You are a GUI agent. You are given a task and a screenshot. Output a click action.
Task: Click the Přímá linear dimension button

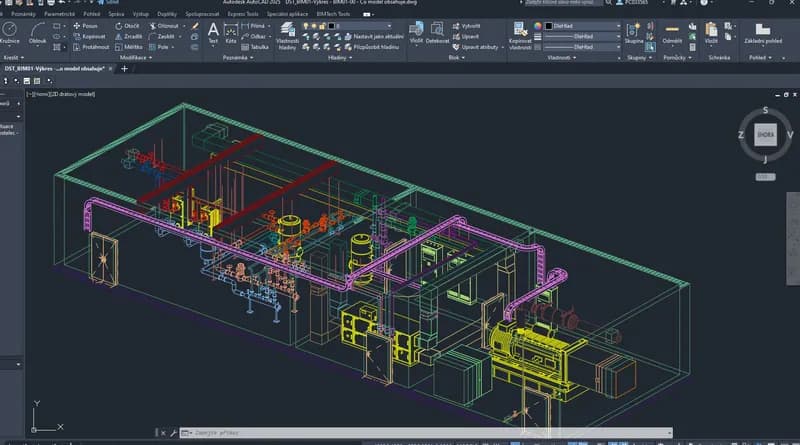pyautogui.click(x=254, y=26)
